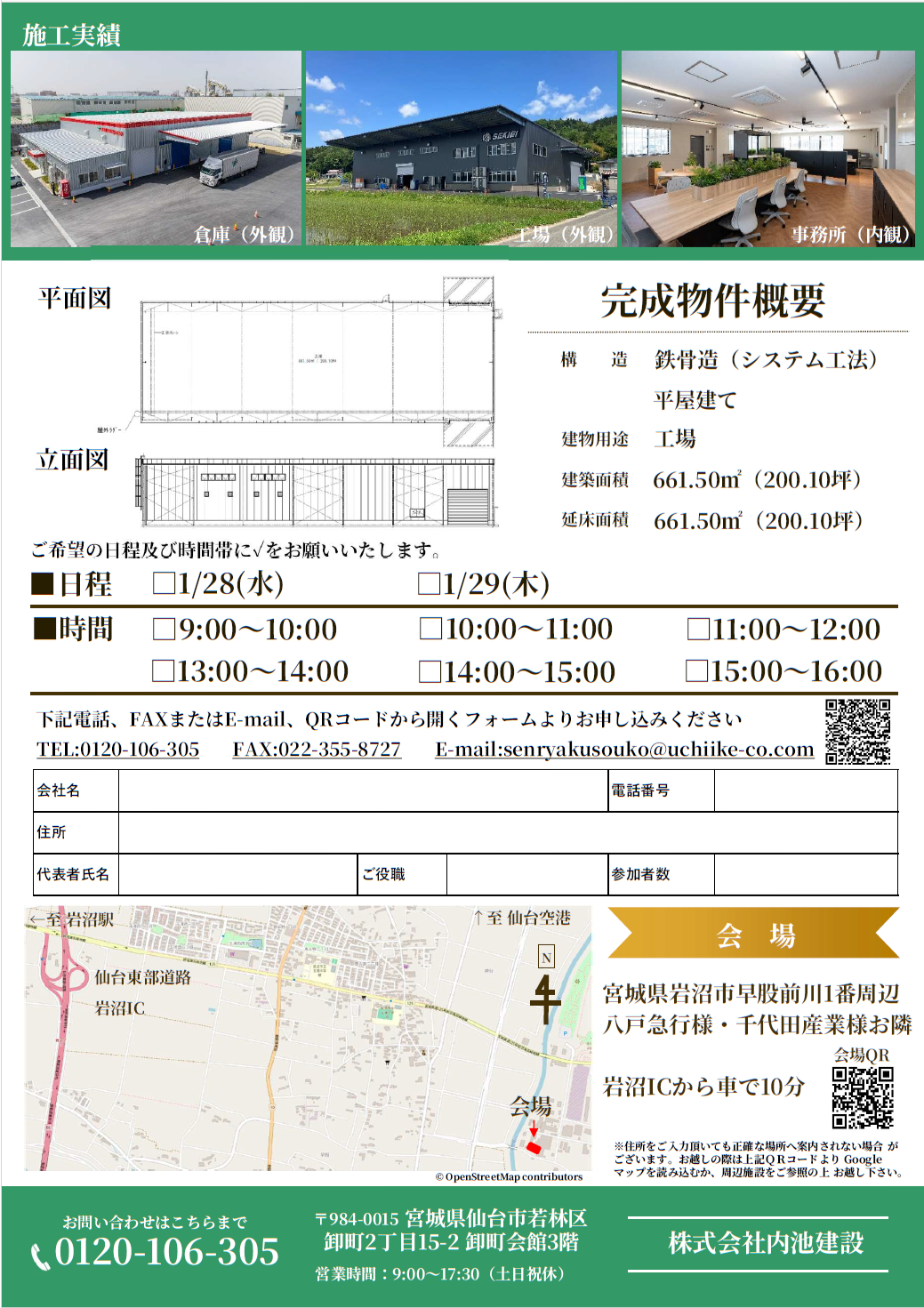Select the 参加者数 entry field
This screenshot has width=924, height=1308.
coord(805,874)
